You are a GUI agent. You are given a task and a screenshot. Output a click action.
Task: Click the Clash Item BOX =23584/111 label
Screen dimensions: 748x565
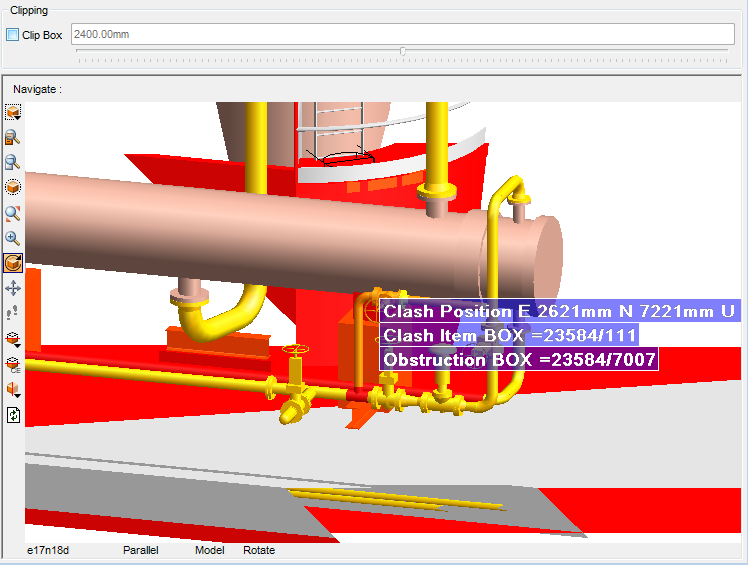click(x=509, y=335)
